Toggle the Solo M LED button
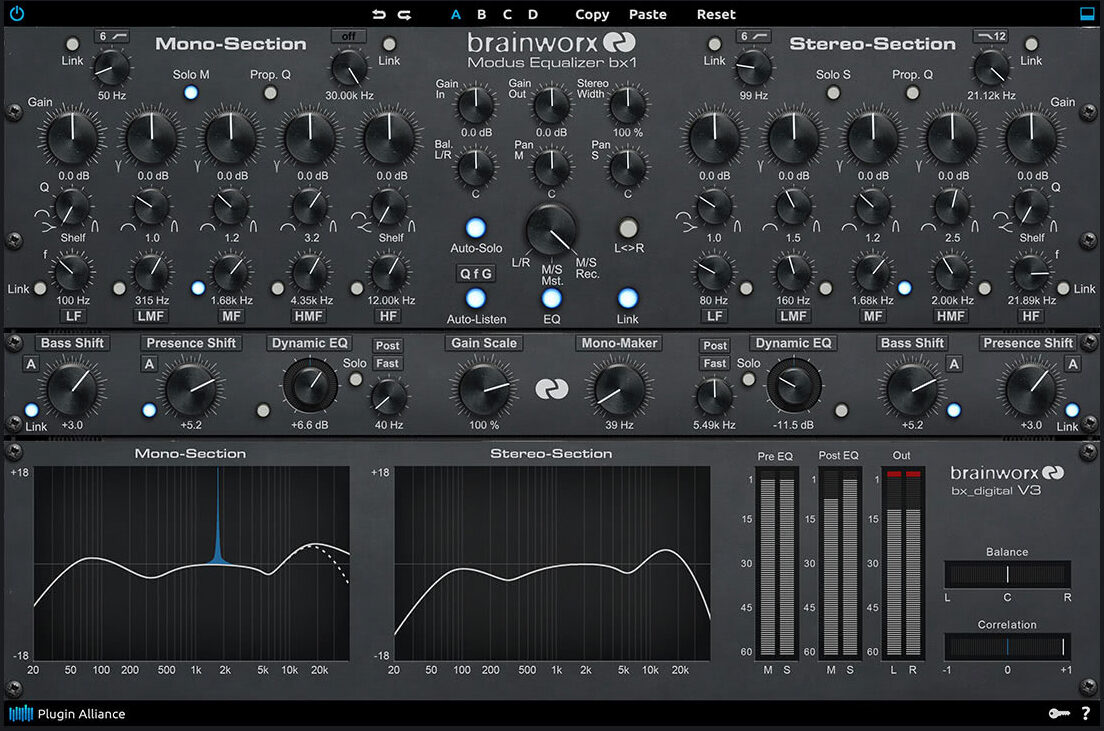Viewport: 1104px width, 731px height. [x=191, y=93]
